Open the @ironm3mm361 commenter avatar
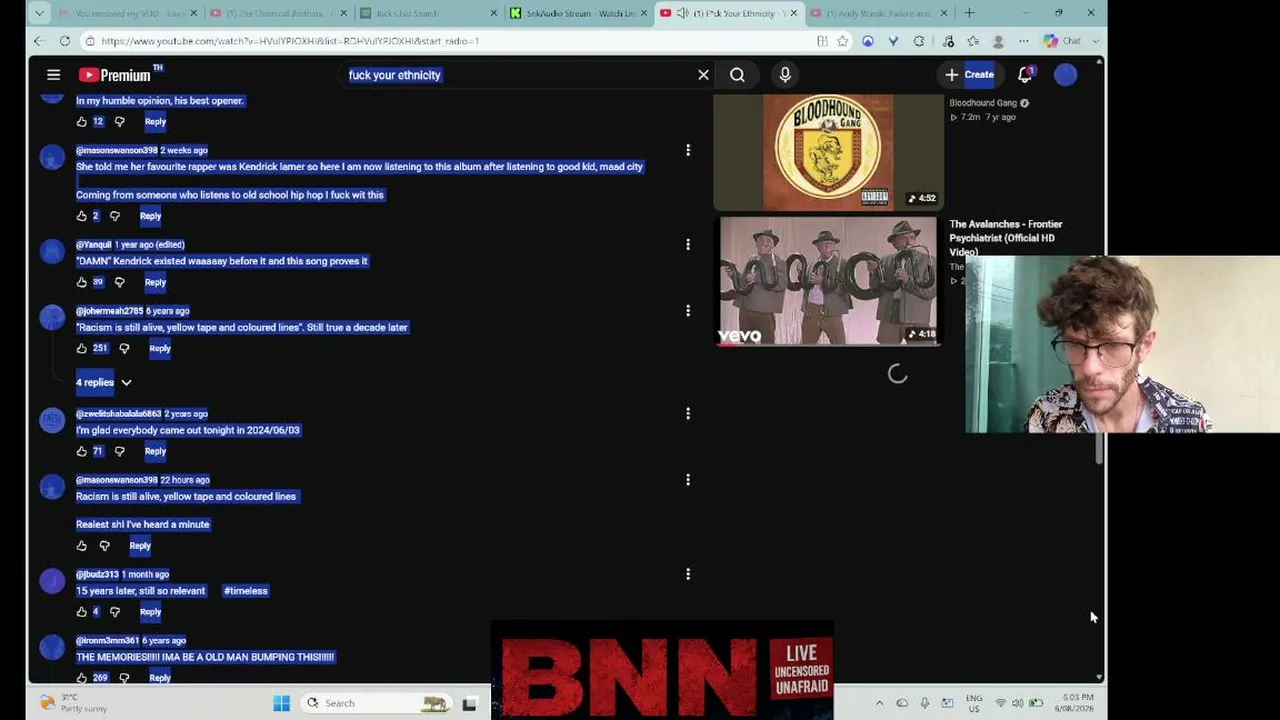 (52, 647)
